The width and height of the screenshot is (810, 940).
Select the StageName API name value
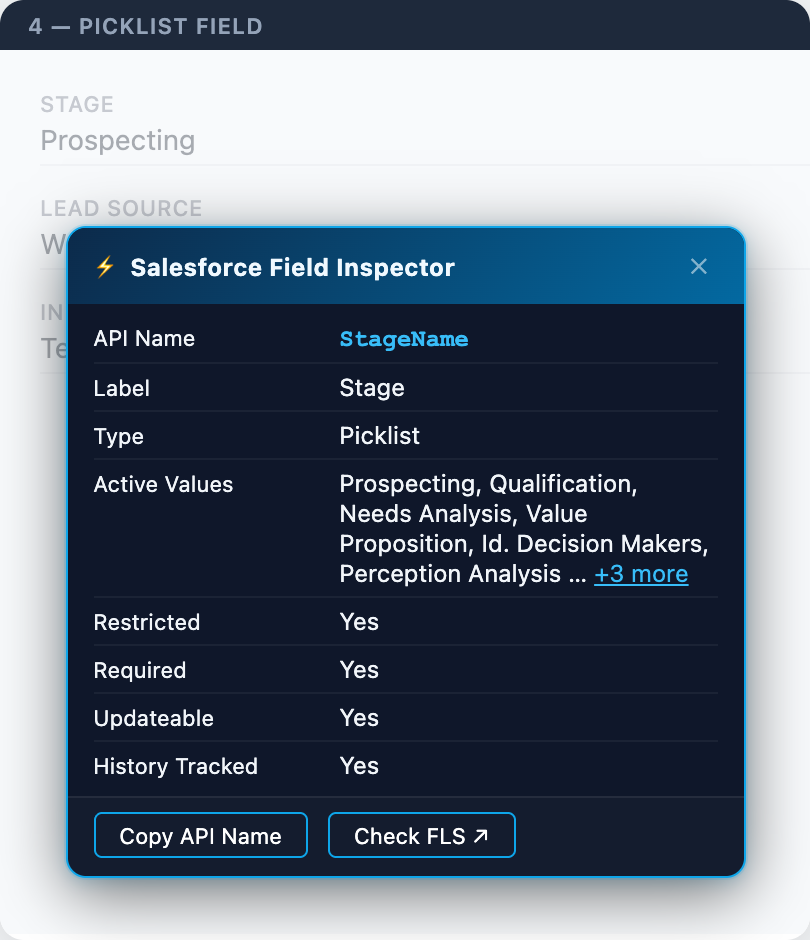pos(404,339)
